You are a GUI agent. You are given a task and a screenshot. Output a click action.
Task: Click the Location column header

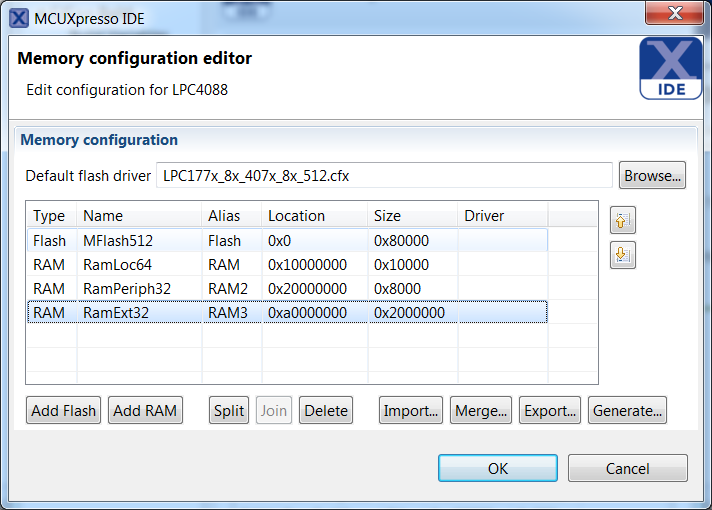(x=314, y=215)
